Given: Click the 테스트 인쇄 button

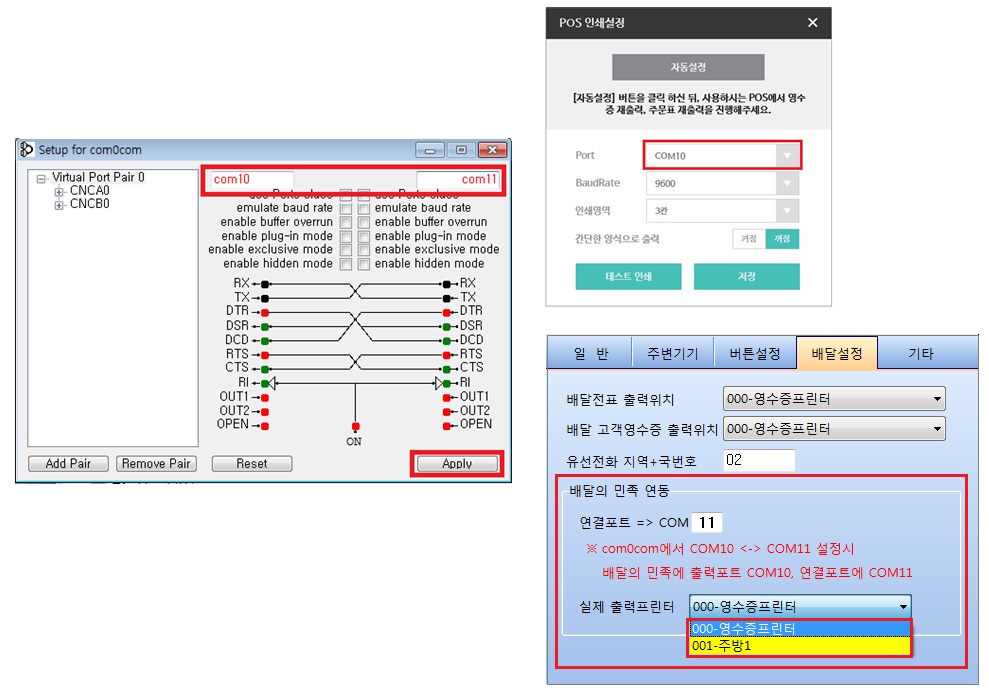Looking at the screenshot, I should coord(628,277).
